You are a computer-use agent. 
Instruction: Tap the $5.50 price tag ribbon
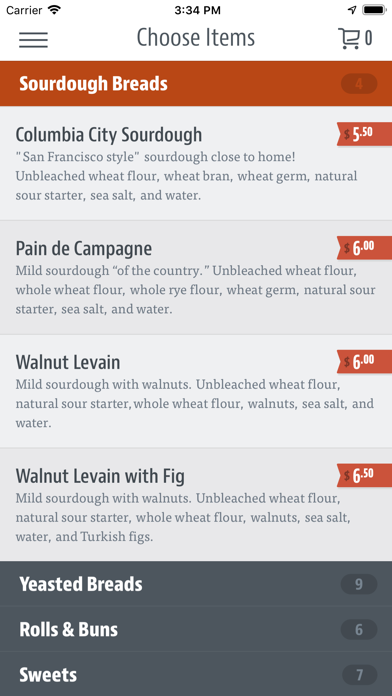(x=364, y=134)
